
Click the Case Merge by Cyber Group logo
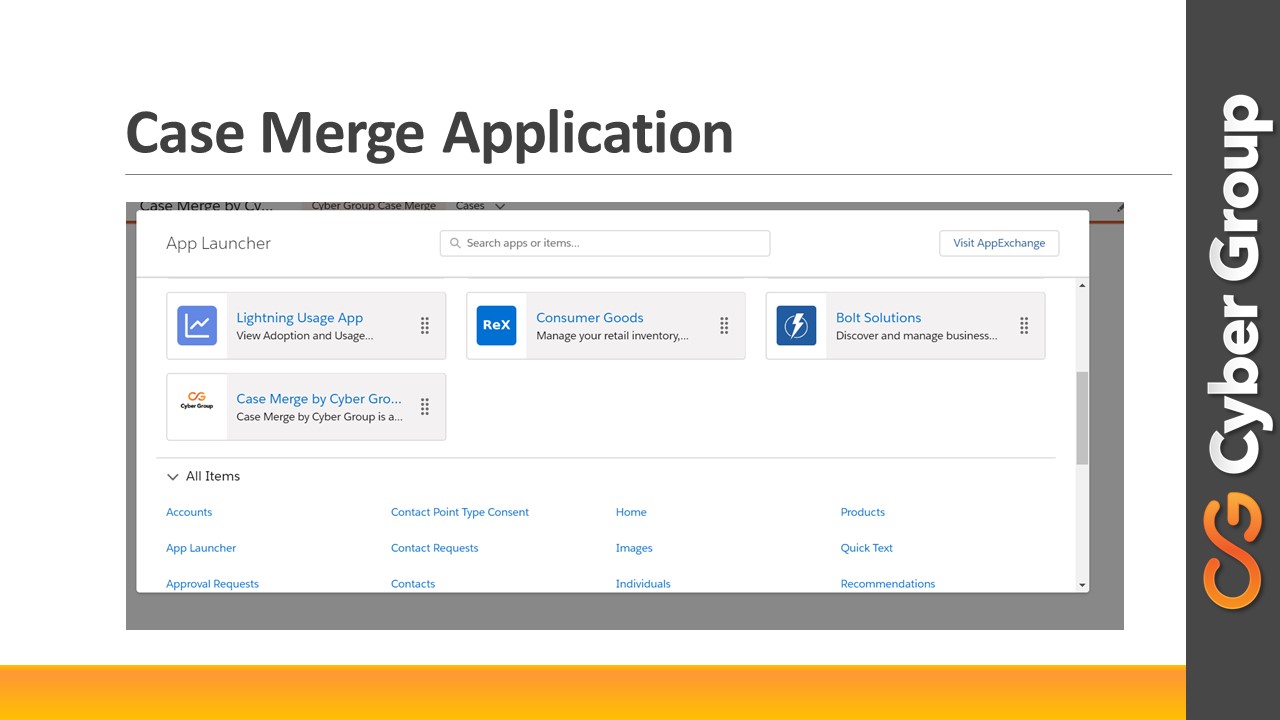[x=197, y=406]
